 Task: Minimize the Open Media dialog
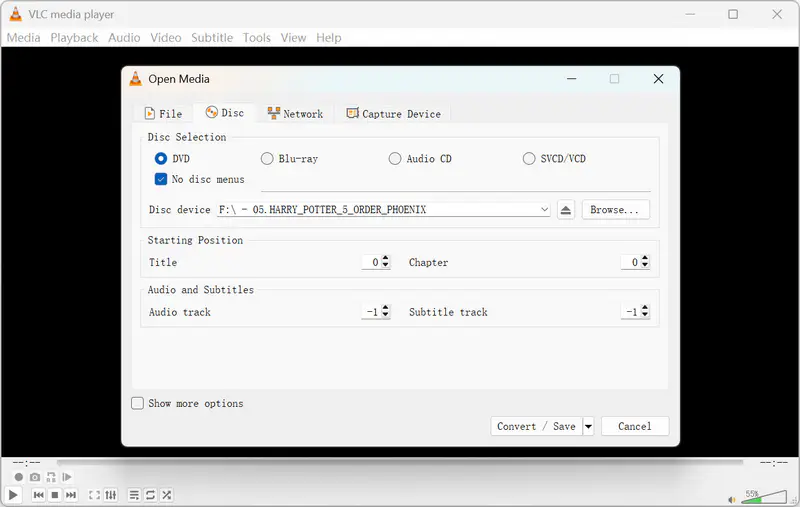(571, 79)
